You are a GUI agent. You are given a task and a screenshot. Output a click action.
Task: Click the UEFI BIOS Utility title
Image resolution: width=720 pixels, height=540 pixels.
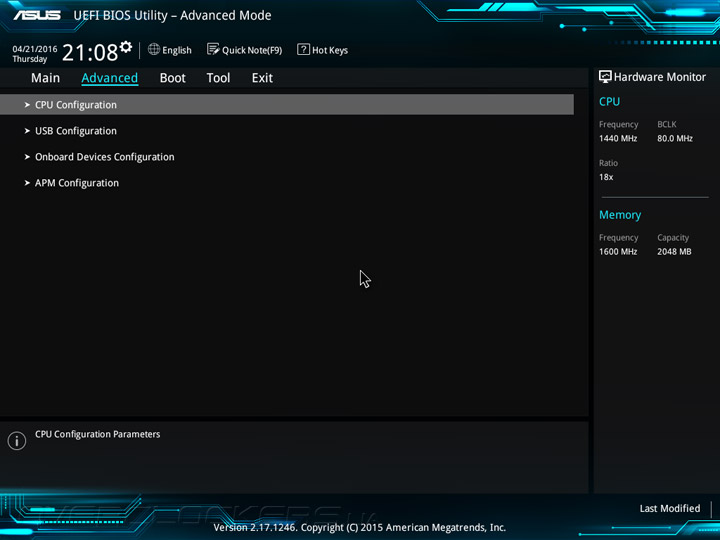172,16
